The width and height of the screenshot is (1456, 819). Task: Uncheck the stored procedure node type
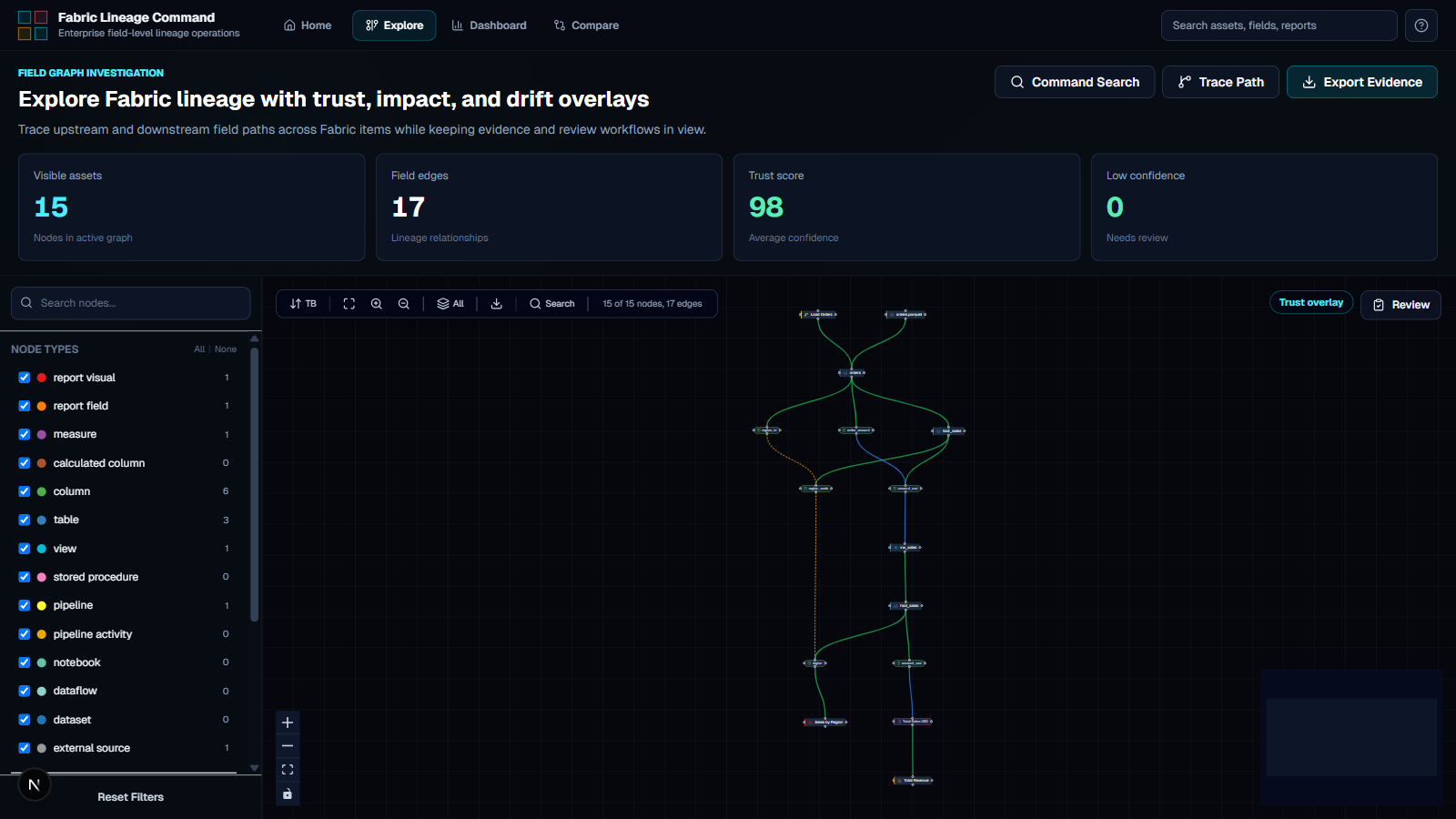pos(25,577)
